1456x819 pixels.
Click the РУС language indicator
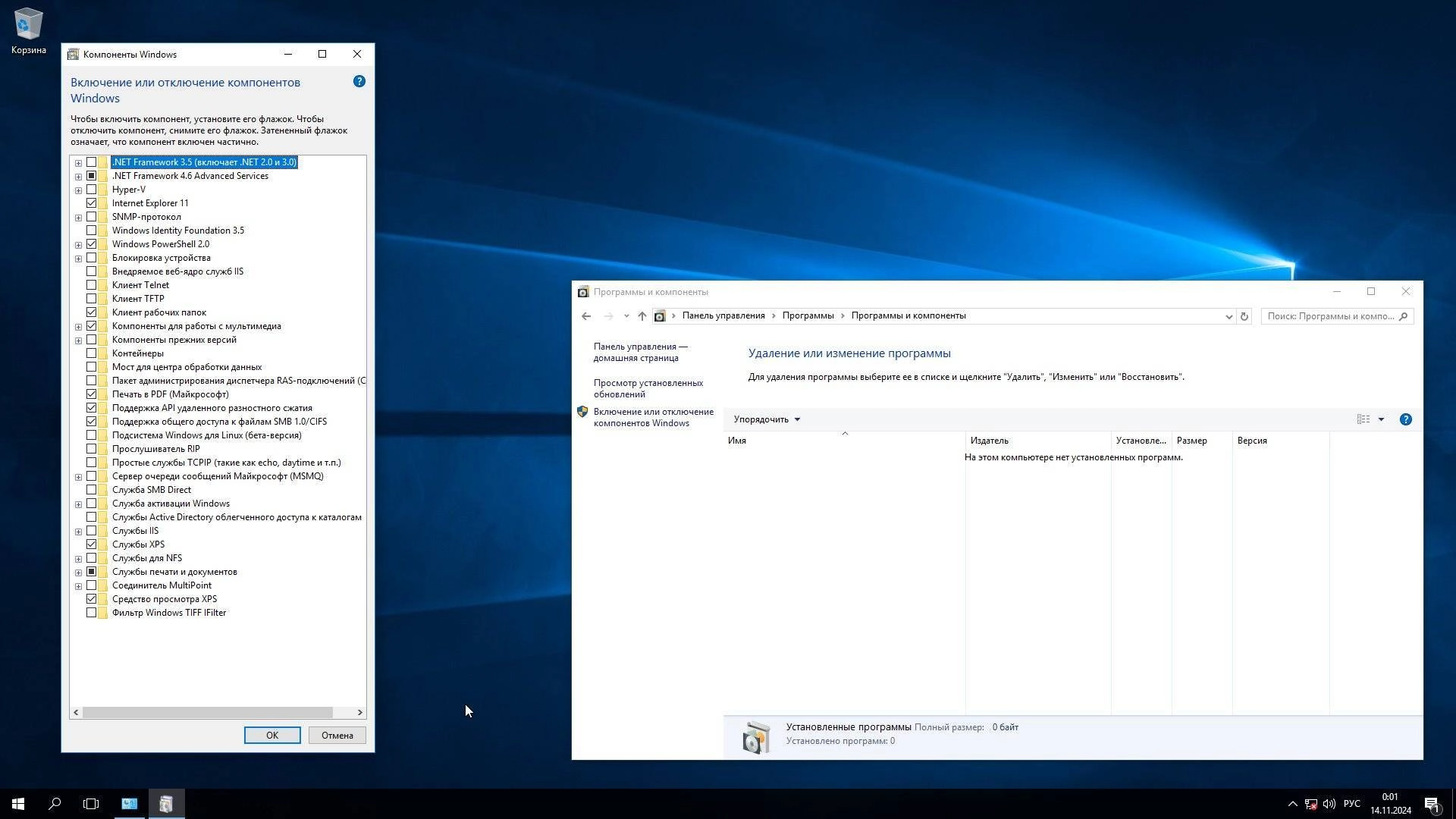click(x=1351, y=804)
